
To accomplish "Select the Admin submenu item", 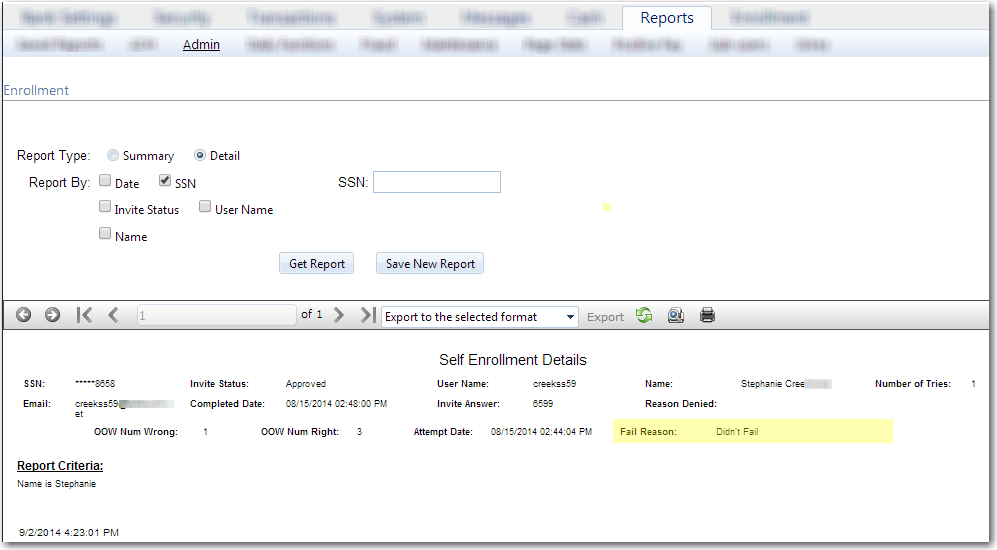I will [201, 45].
